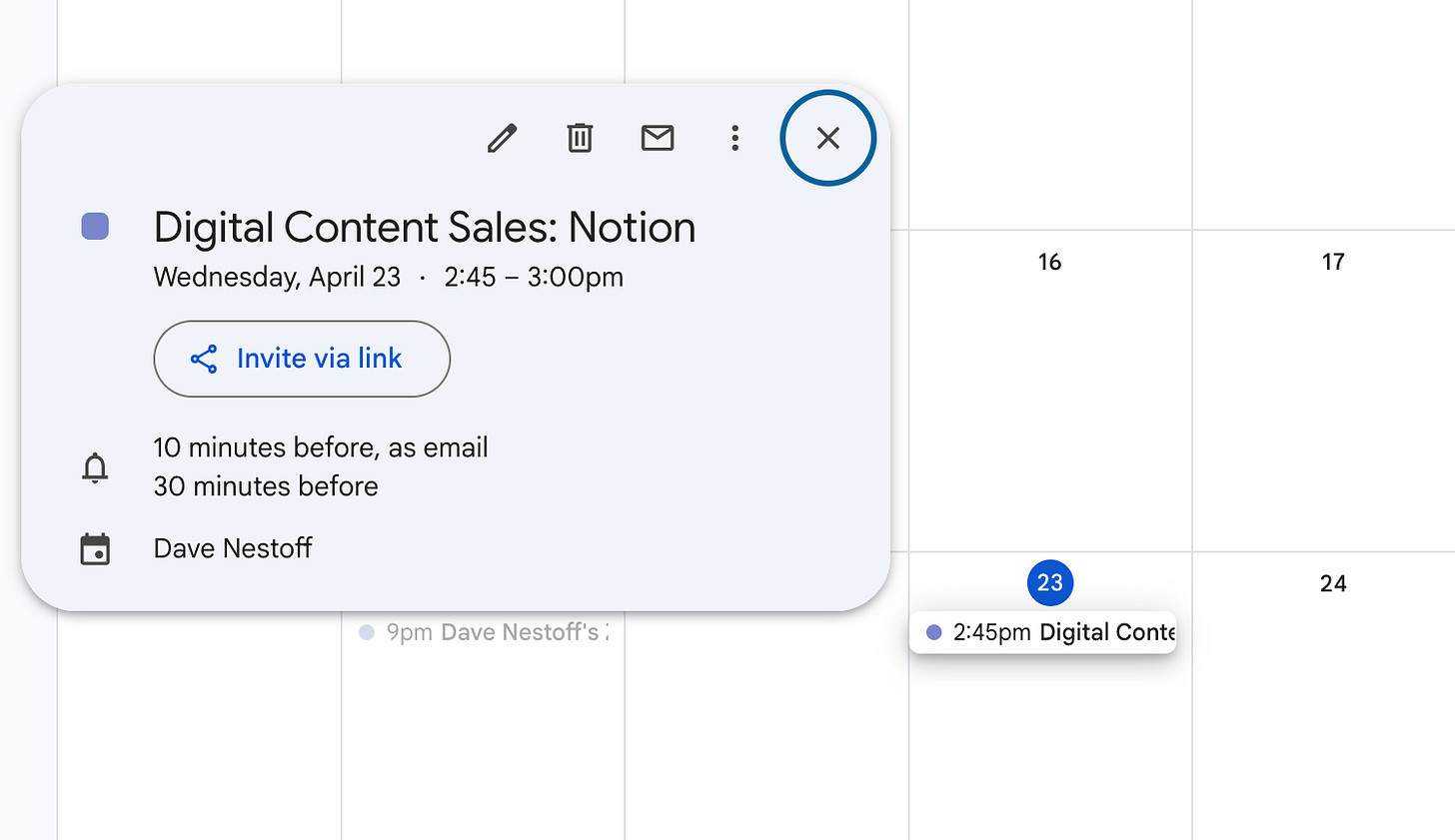Viewport: 1455px width, 840px height.
Task: Edit the event with the pencil icon
Action: click(502, 138)
